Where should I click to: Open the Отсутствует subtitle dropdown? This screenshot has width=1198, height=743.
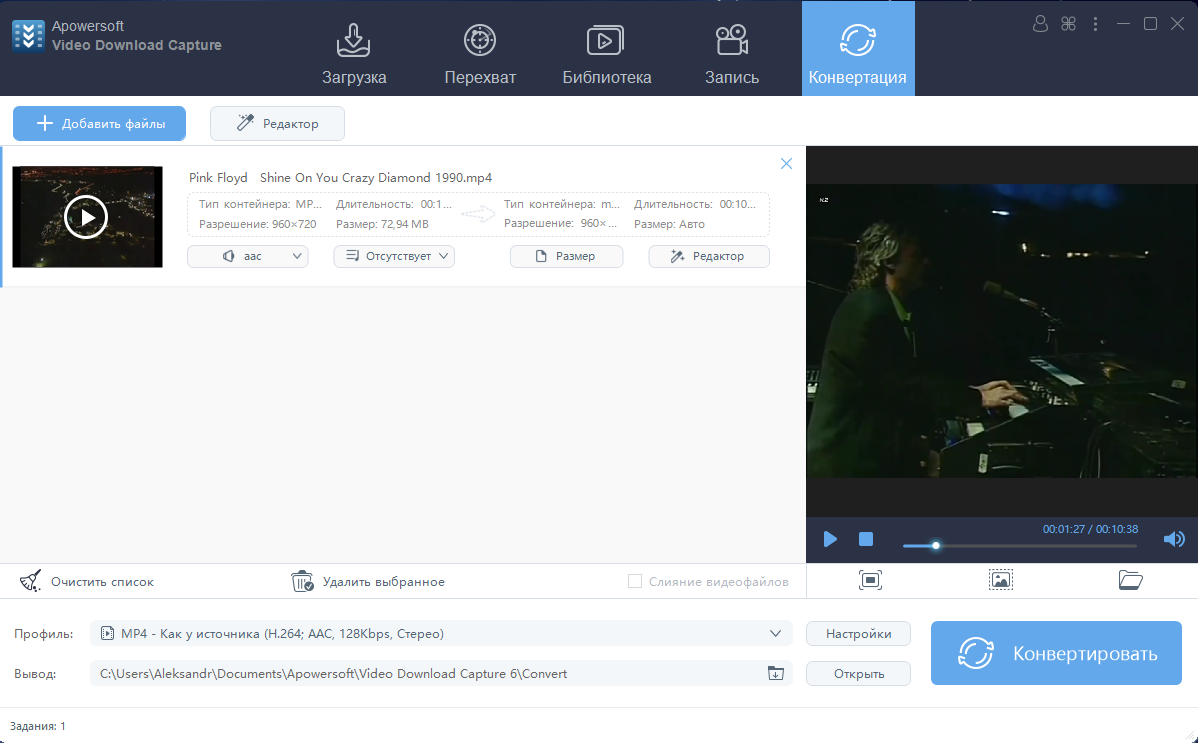point(394,257)
